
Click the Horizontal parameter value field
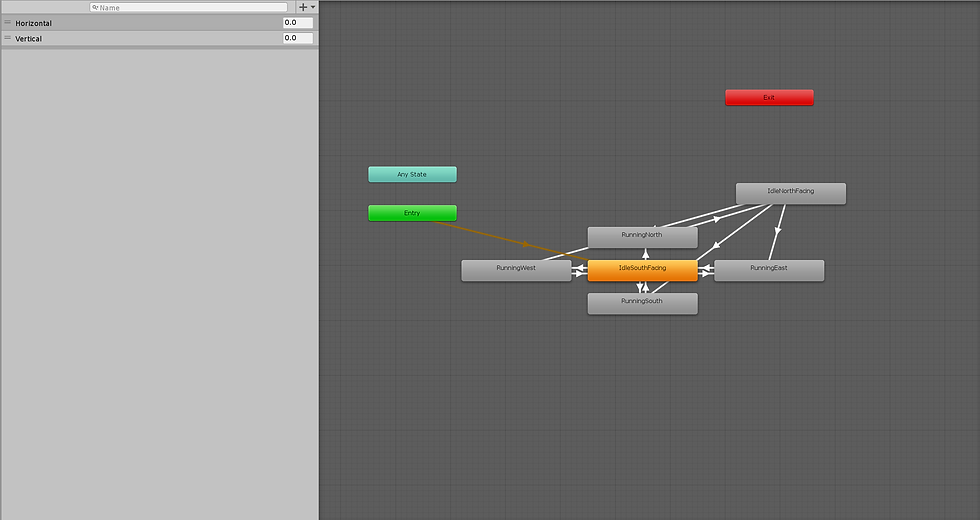click(298, 22)
